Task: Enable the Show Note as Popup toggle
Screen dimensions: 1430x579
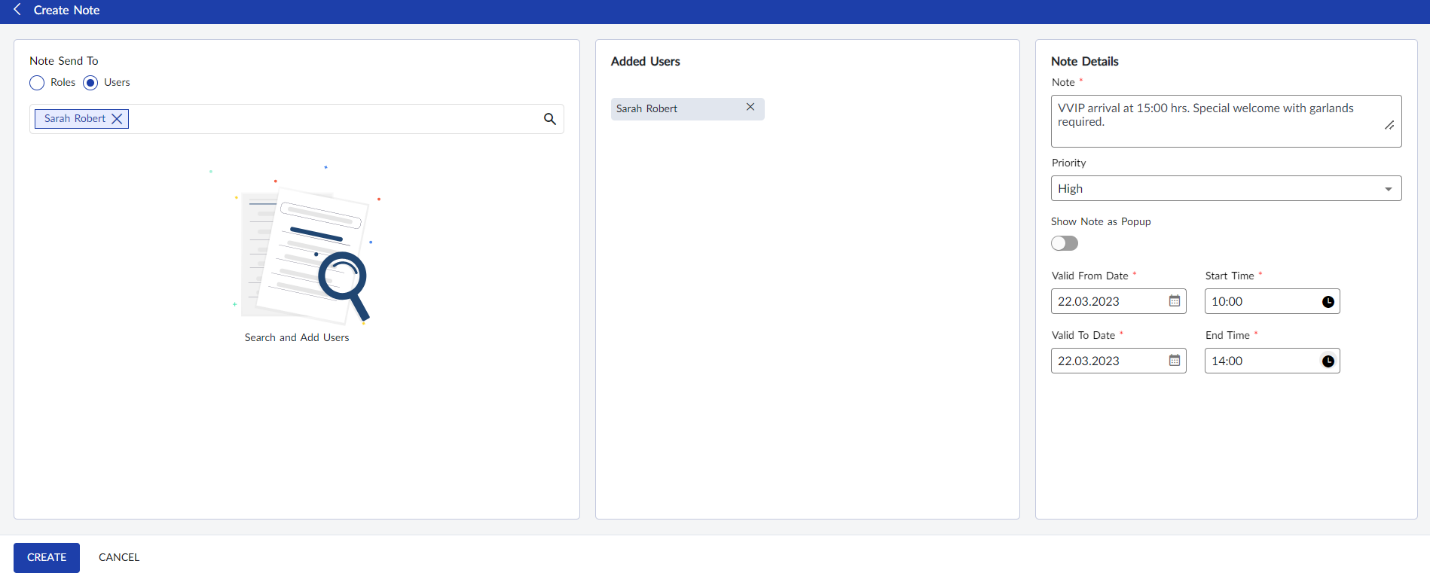Action: [1063, 243]
